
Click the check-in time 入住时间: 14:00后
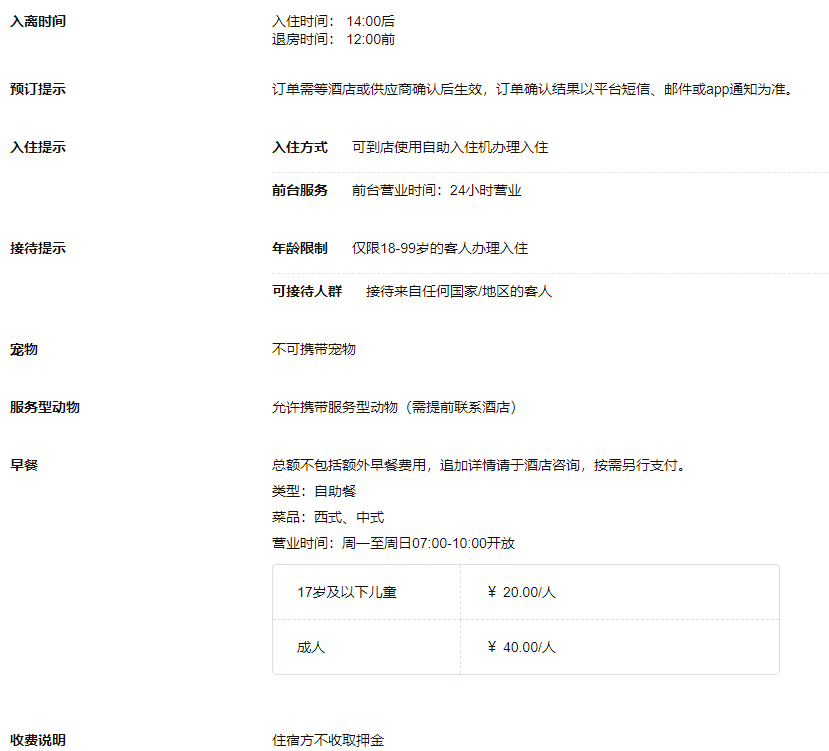(333, 21)
